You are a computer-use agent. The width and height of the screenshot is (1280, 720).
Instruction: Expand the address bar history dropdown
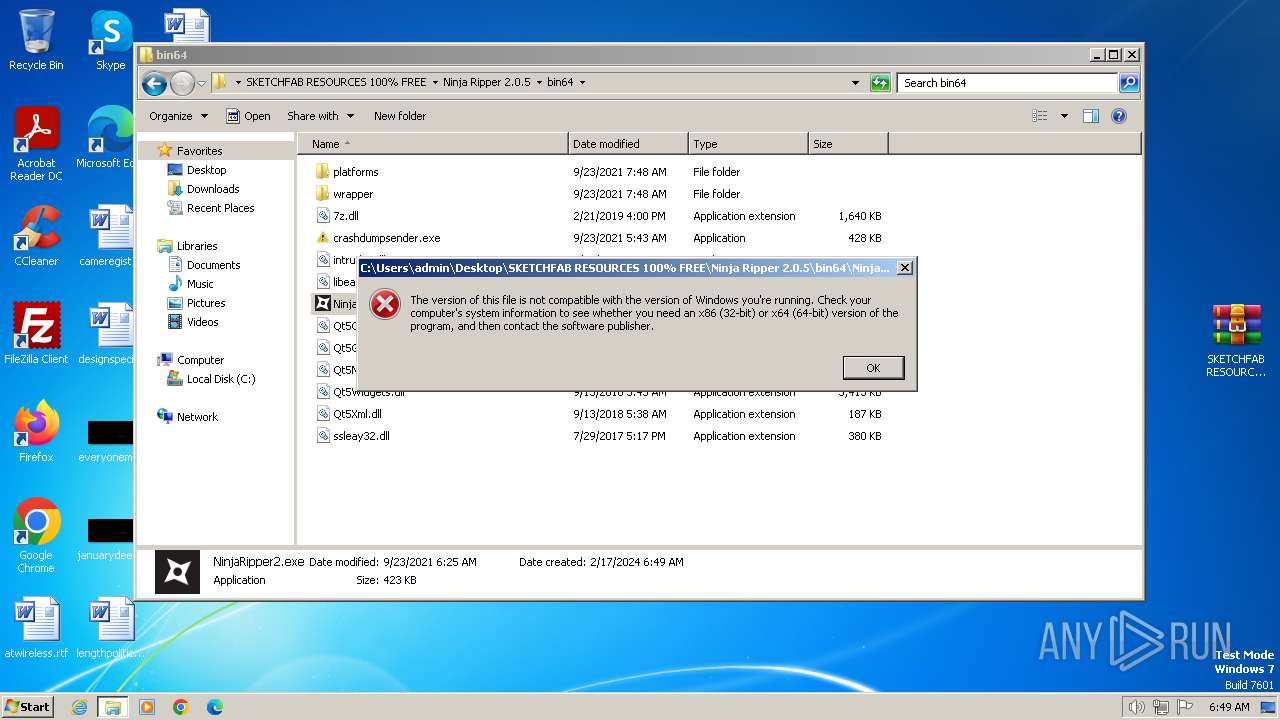[855, 83]
